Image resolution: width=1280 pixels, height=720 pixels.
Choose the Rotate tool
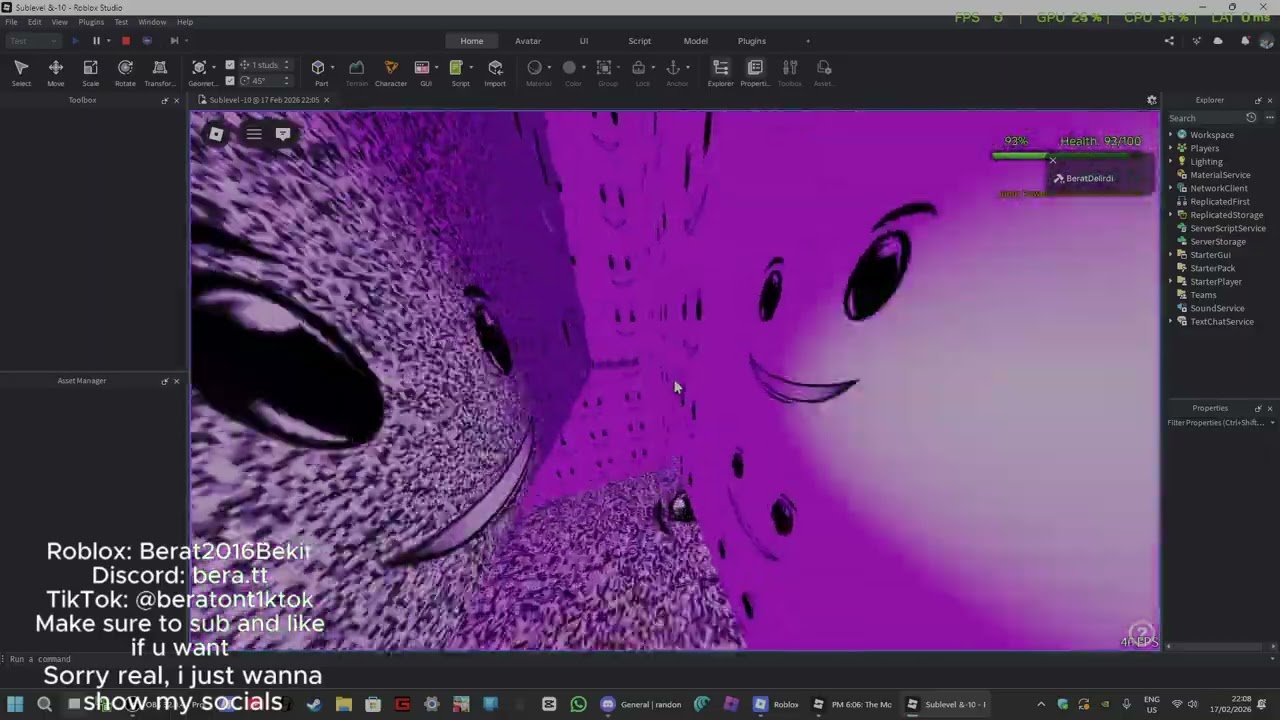(125, 73)
